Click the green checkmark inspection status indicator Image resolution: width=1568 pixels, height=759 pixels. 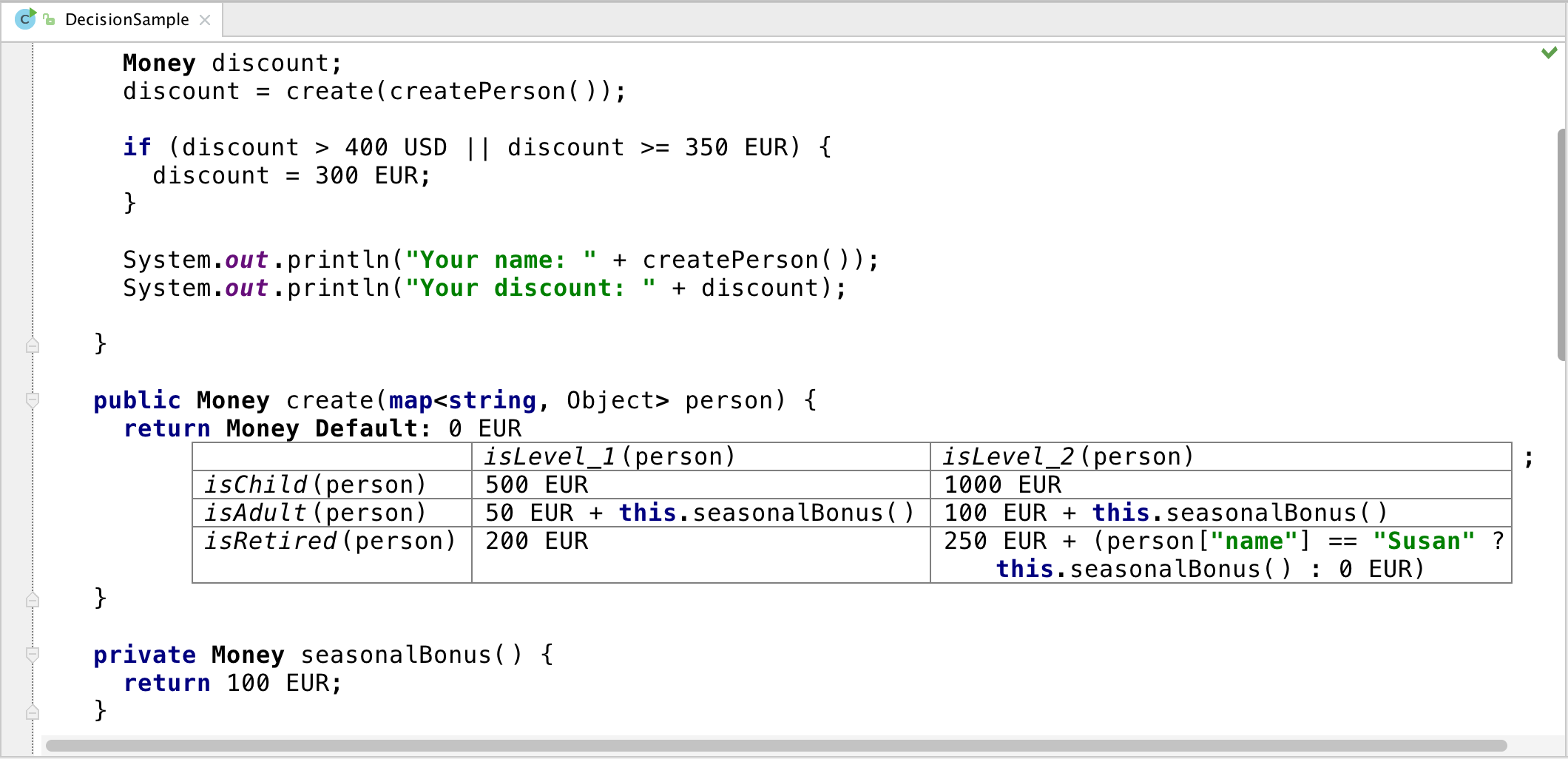(1550, 53)
